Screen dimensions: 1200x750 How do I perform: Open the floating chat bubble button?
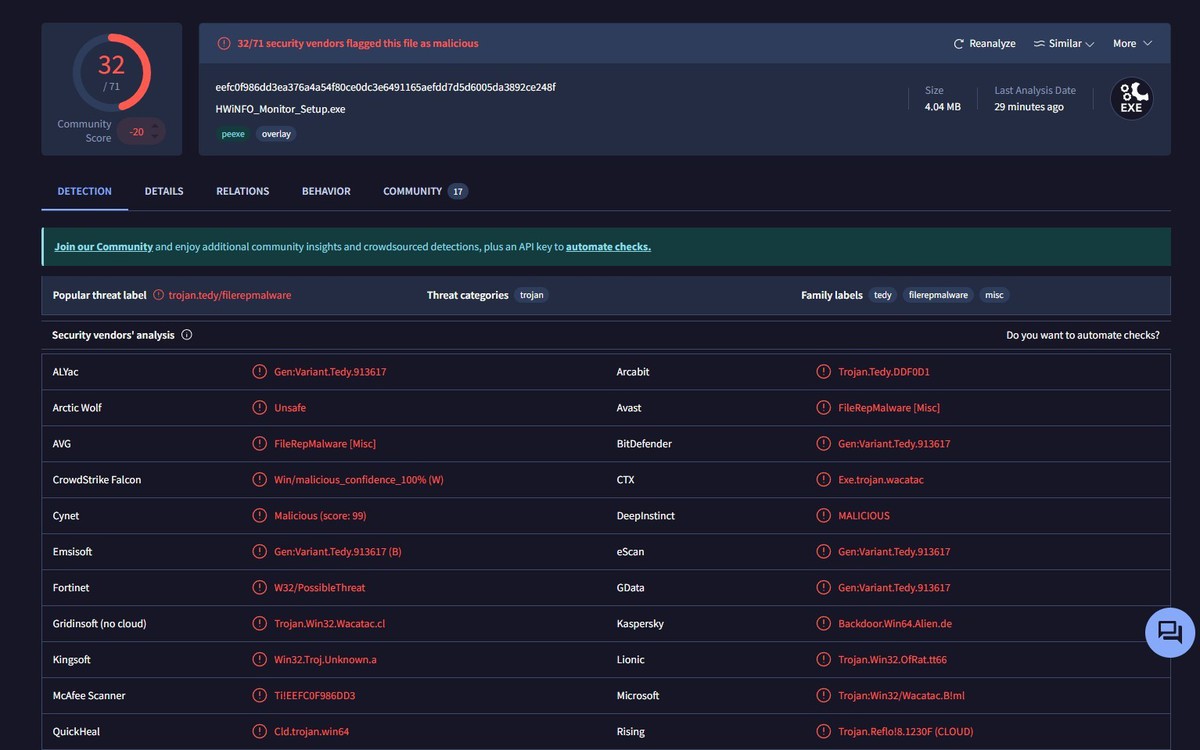pos(1169,632)
